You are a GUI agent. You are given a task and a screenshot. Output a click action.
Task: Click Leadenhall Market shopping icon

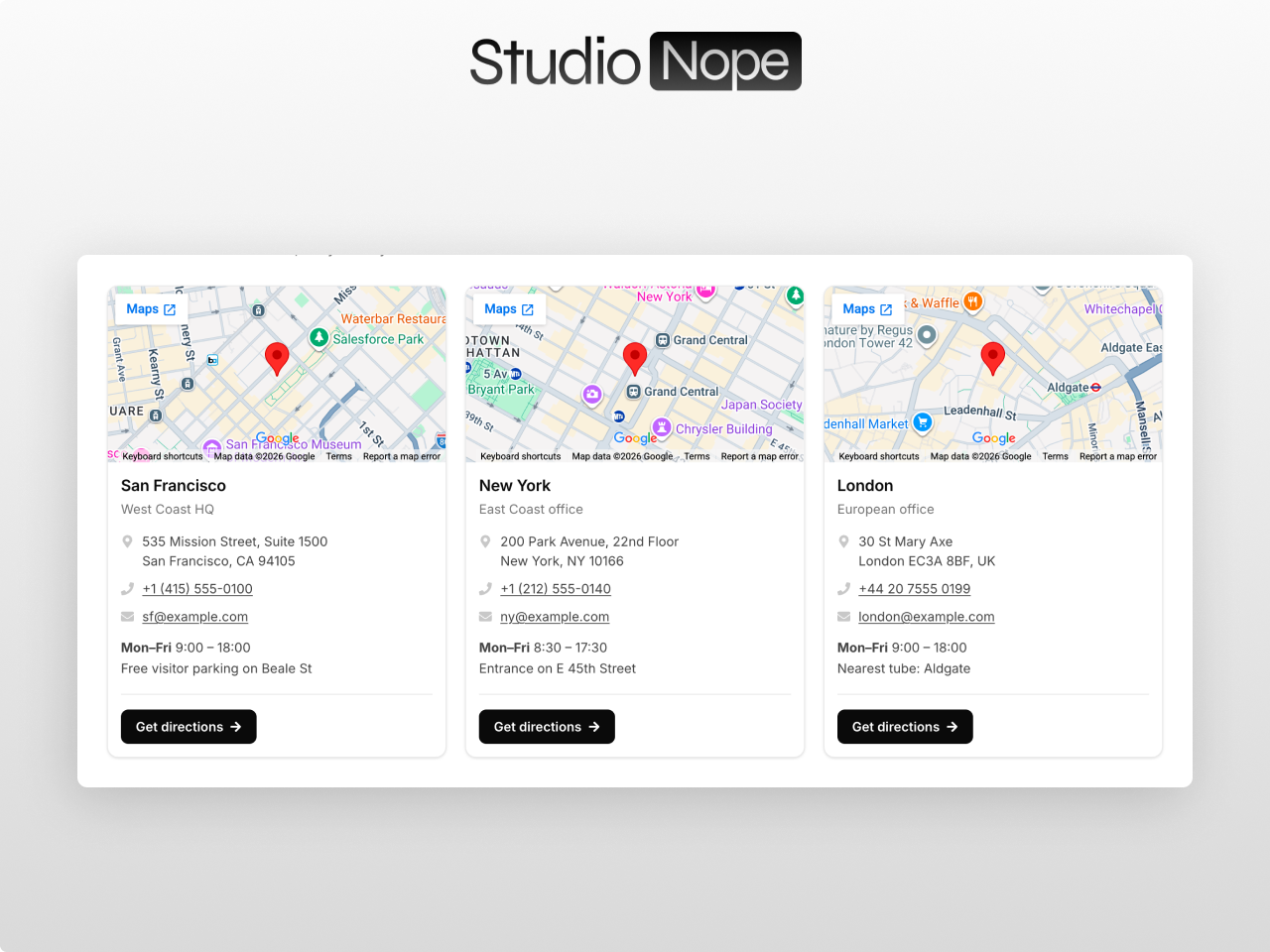click(x=923, y=423)
